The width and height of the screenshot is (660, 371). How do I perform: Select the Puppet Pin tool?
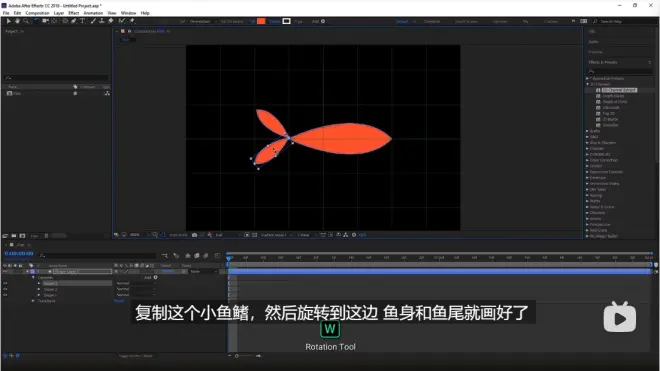pyautogui.click(x=132, y=21)
